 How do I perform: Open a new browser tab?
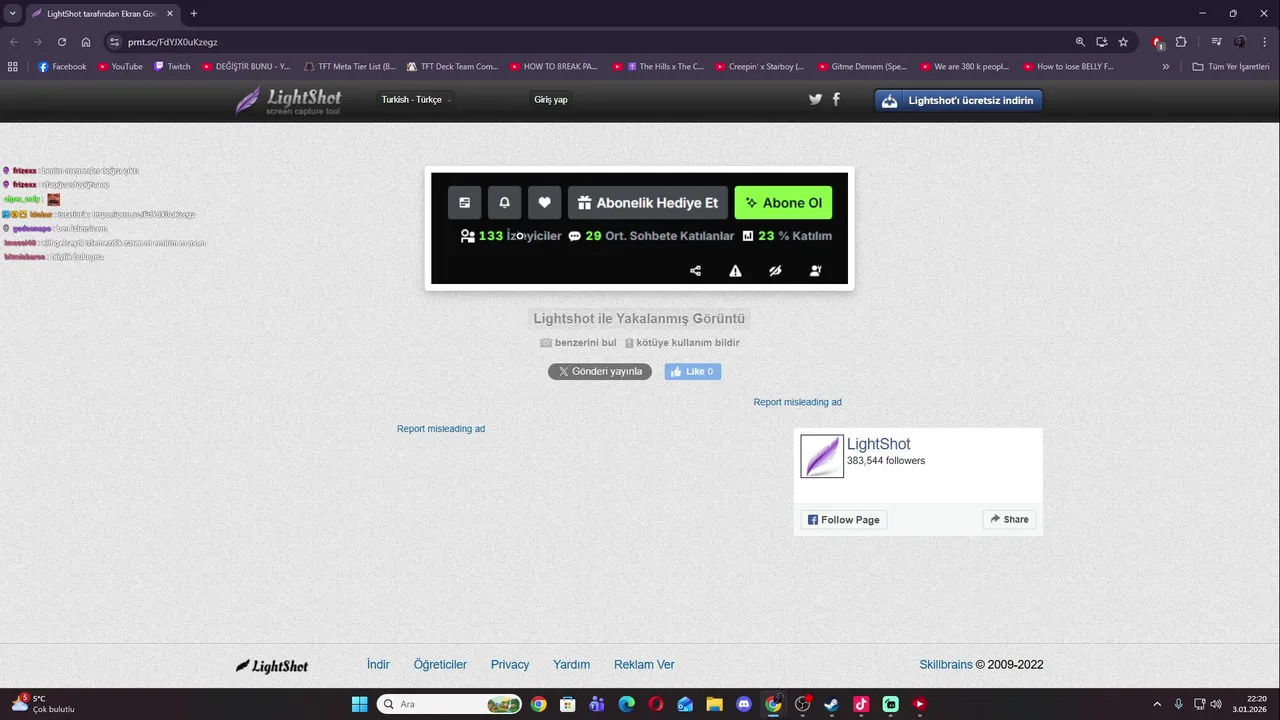(x=194, y=14)
